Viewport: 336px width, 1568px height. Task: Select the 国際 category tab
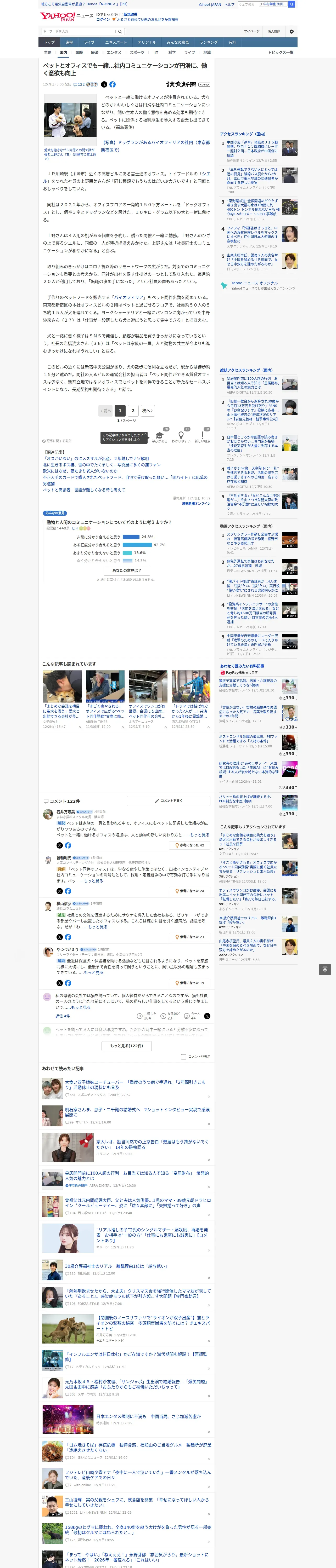[79, 52]
